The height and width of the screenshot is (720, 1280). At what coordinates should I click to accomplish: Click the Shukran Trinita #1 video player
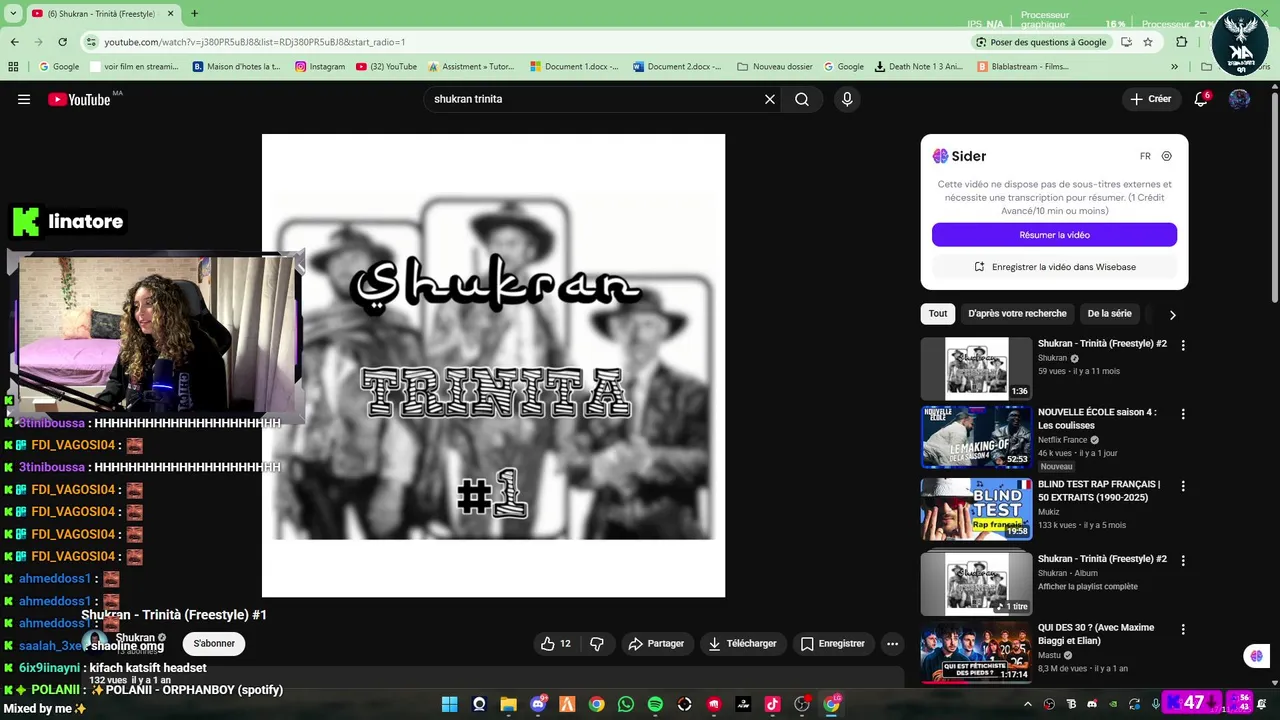point(493,366)
